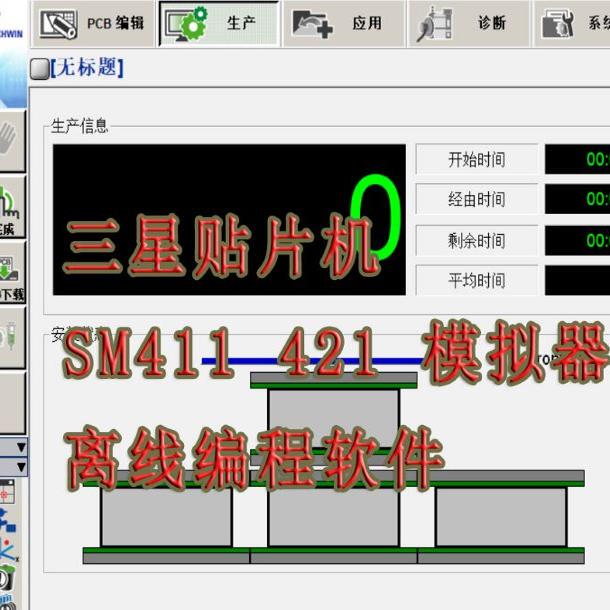Open the 应用 tab
Viewport: 610px width, 610px height.
point(344,23)
